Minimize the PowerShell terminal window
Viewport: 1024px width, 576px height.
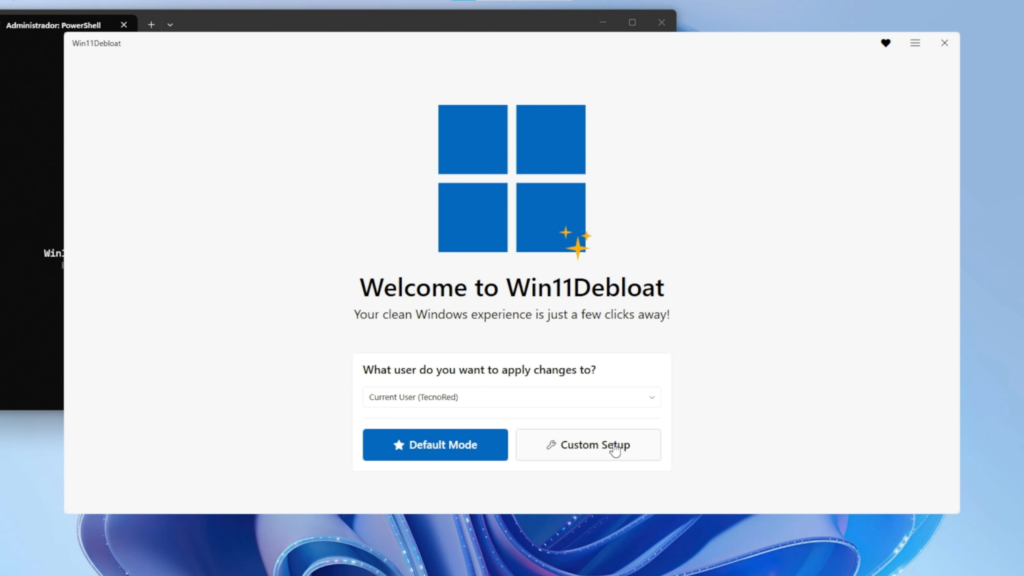(603, 22)
